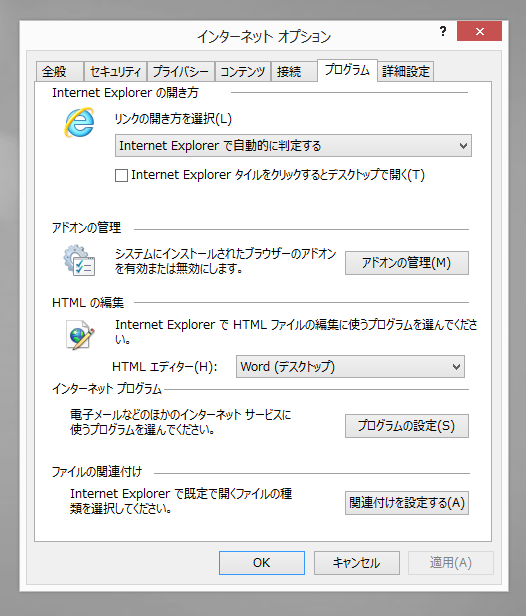Click the 関連付けを設定する(A) button
The height and width of the screenshot is (616, 526).
[x=407, y=503]
